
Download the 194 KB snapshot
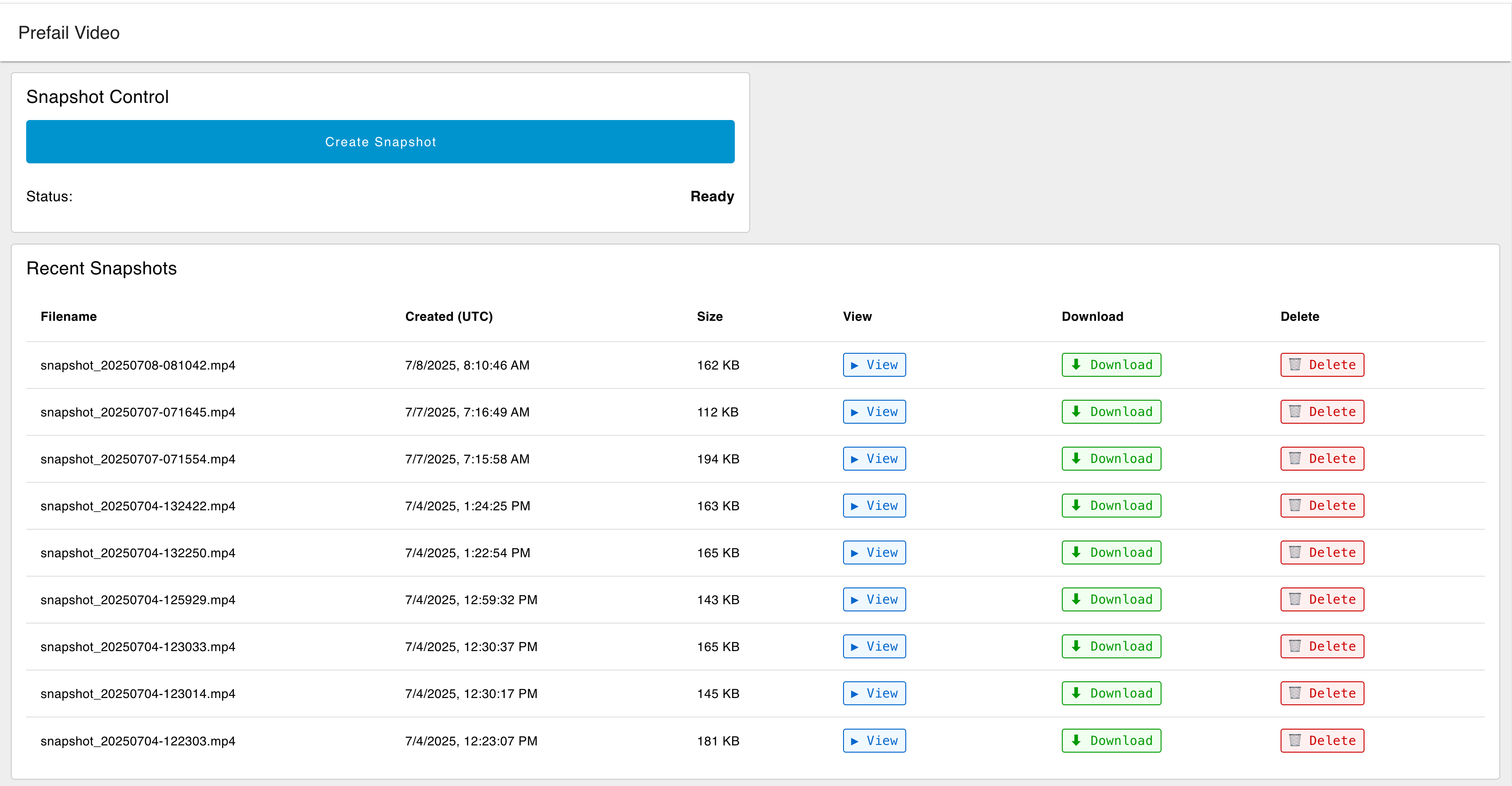(1111, 458)
